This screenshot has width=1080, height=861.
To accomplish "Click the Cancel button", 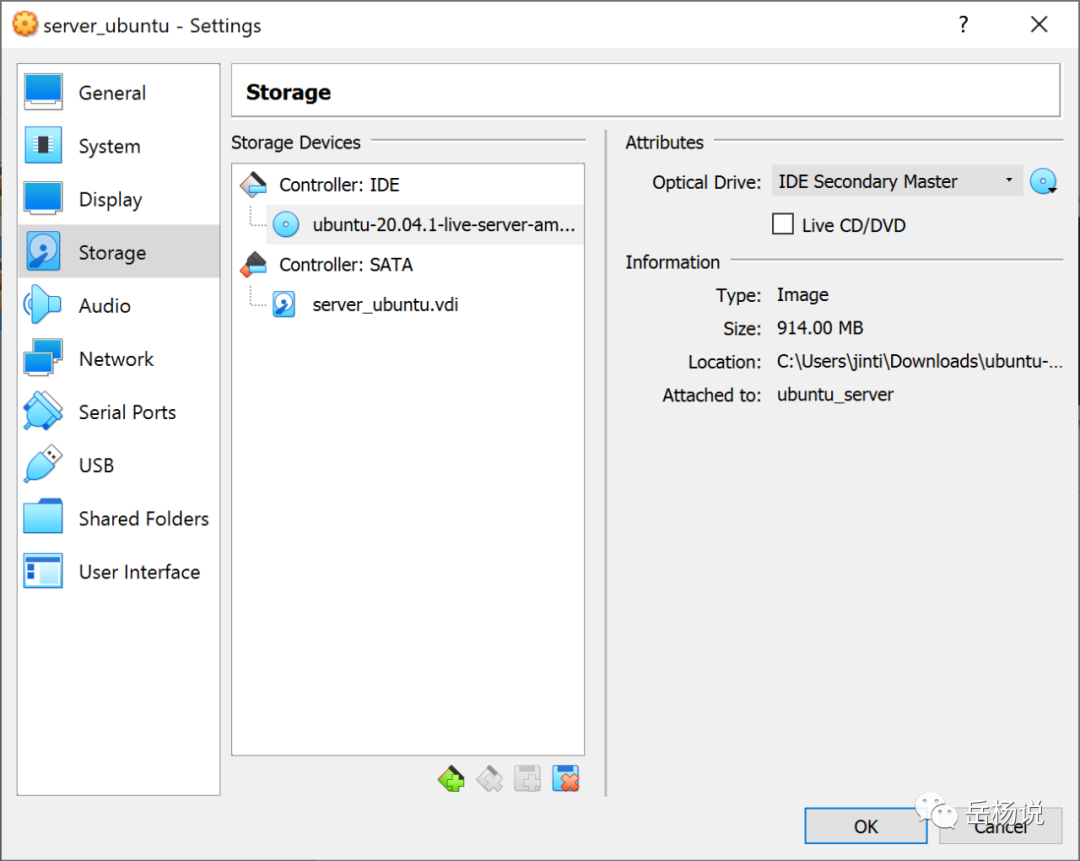I will [x=1001, y=826].
